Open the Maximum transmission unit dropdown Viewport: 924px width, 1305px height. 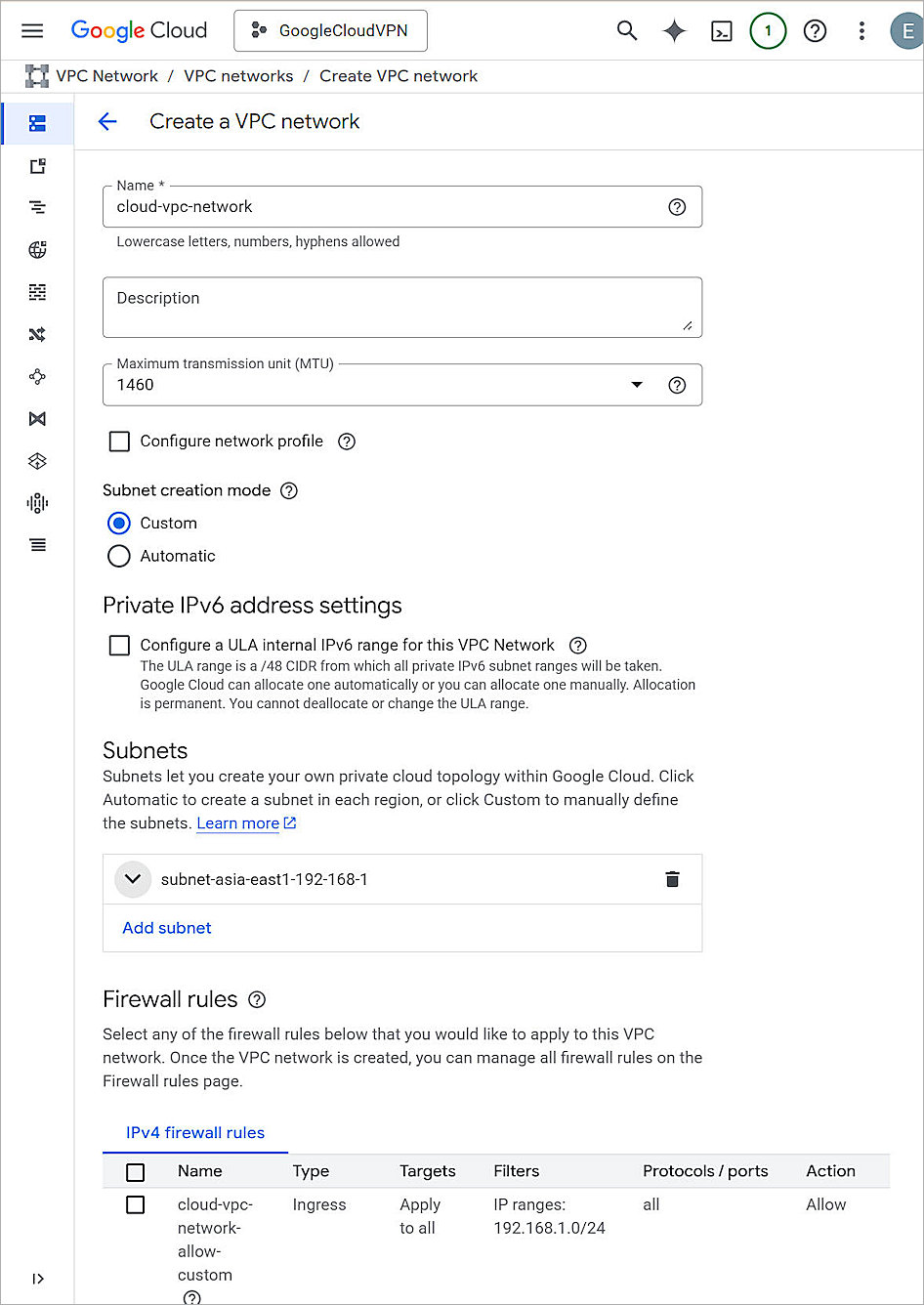coord(637,385)
